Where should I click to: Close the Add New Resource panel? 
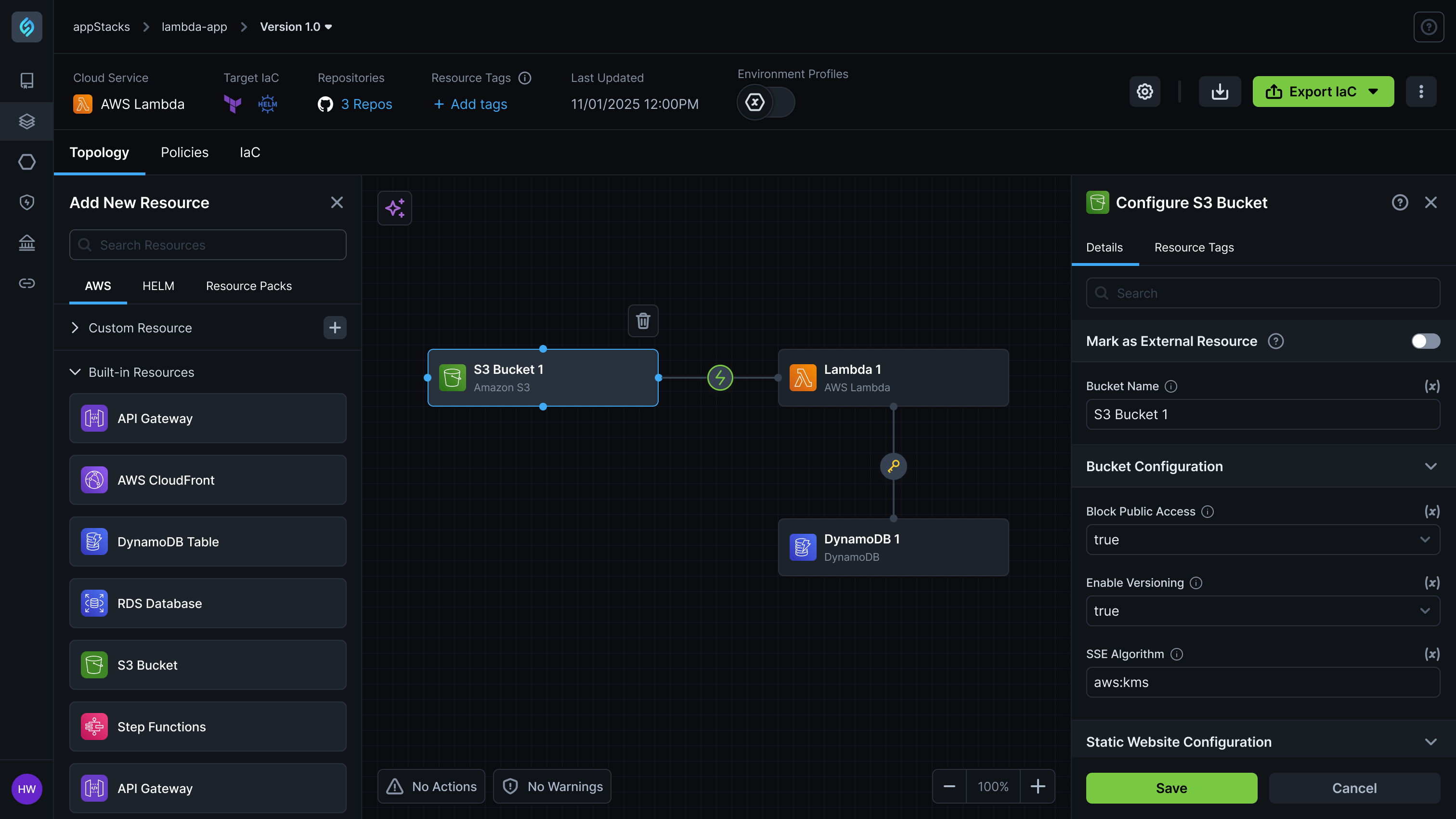(x=337, y=202)
